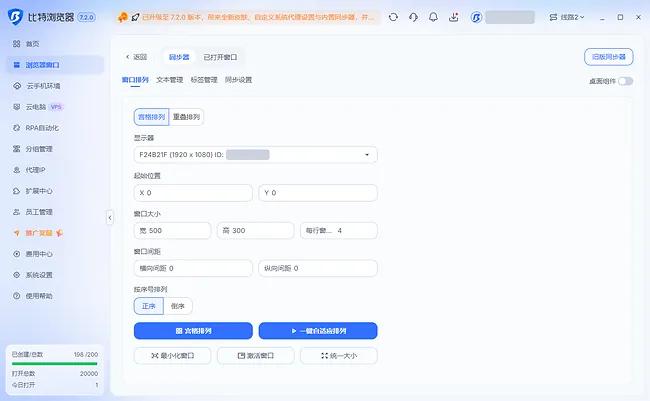
Task: Select the 窗口排列 sub-tab
Action: tap(135, 80)
